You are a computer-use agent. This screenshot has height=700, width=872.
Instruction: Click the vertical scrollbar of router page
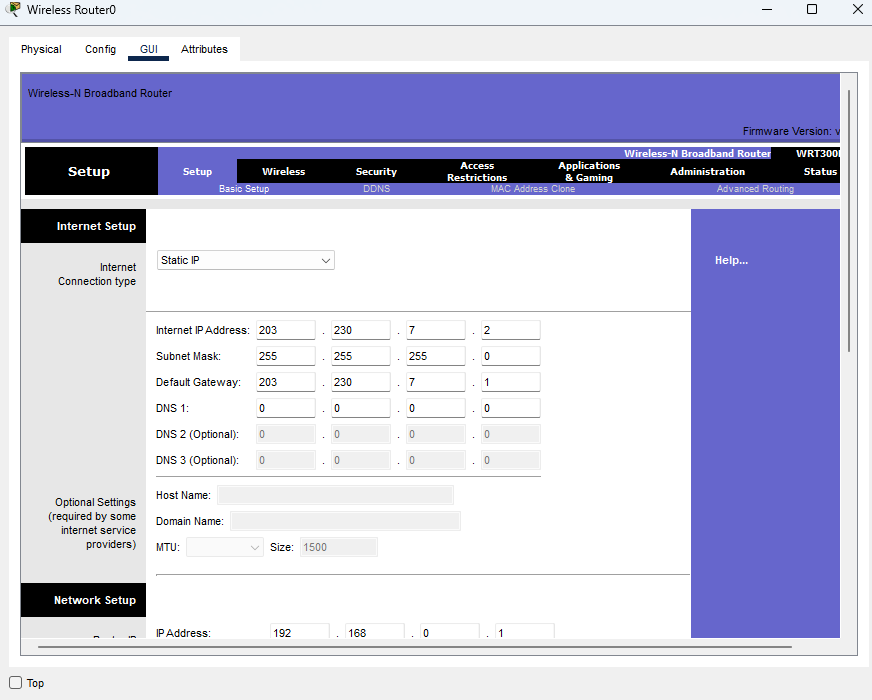(849, 221)
